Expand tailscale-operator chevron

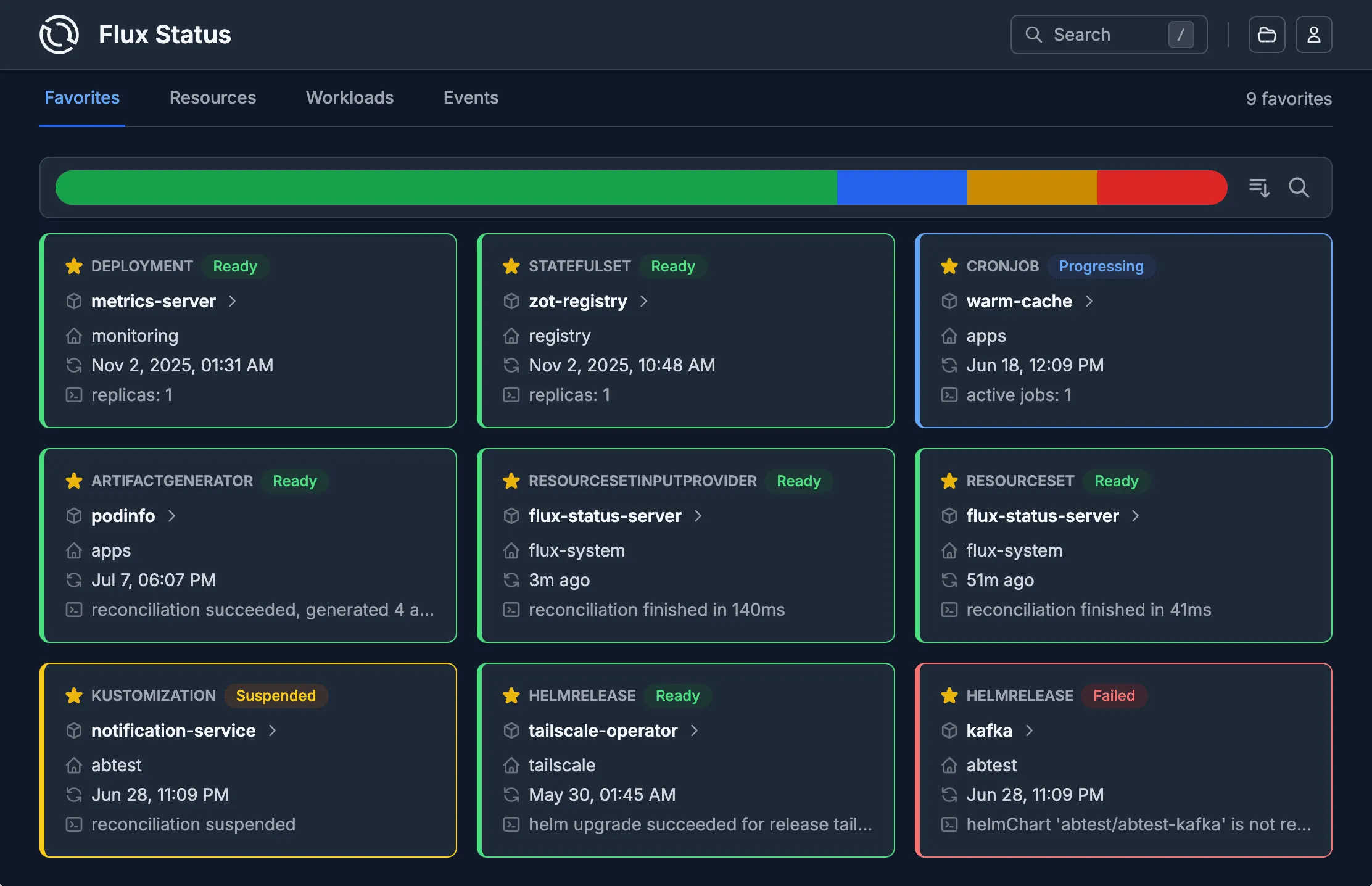click(x=695, y=731)
